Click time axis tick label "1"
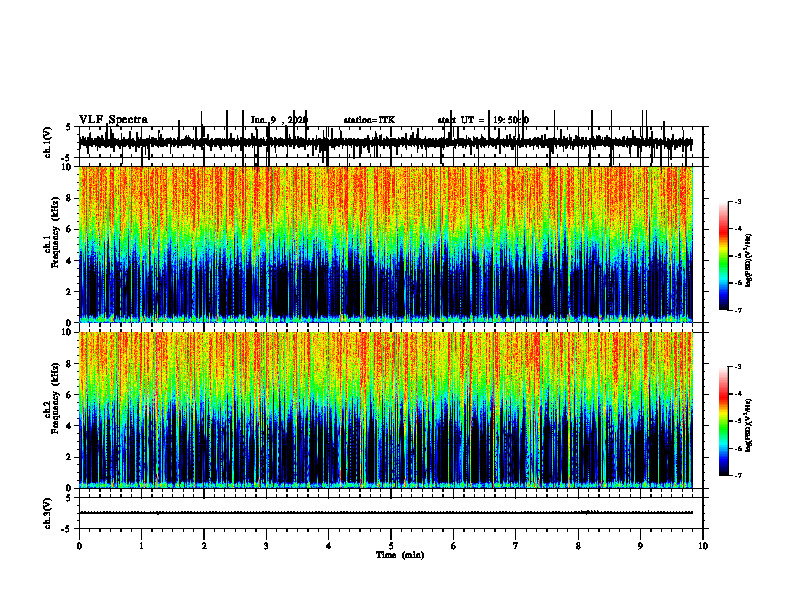This screenshot has width=792, height=612. point(141,546)
